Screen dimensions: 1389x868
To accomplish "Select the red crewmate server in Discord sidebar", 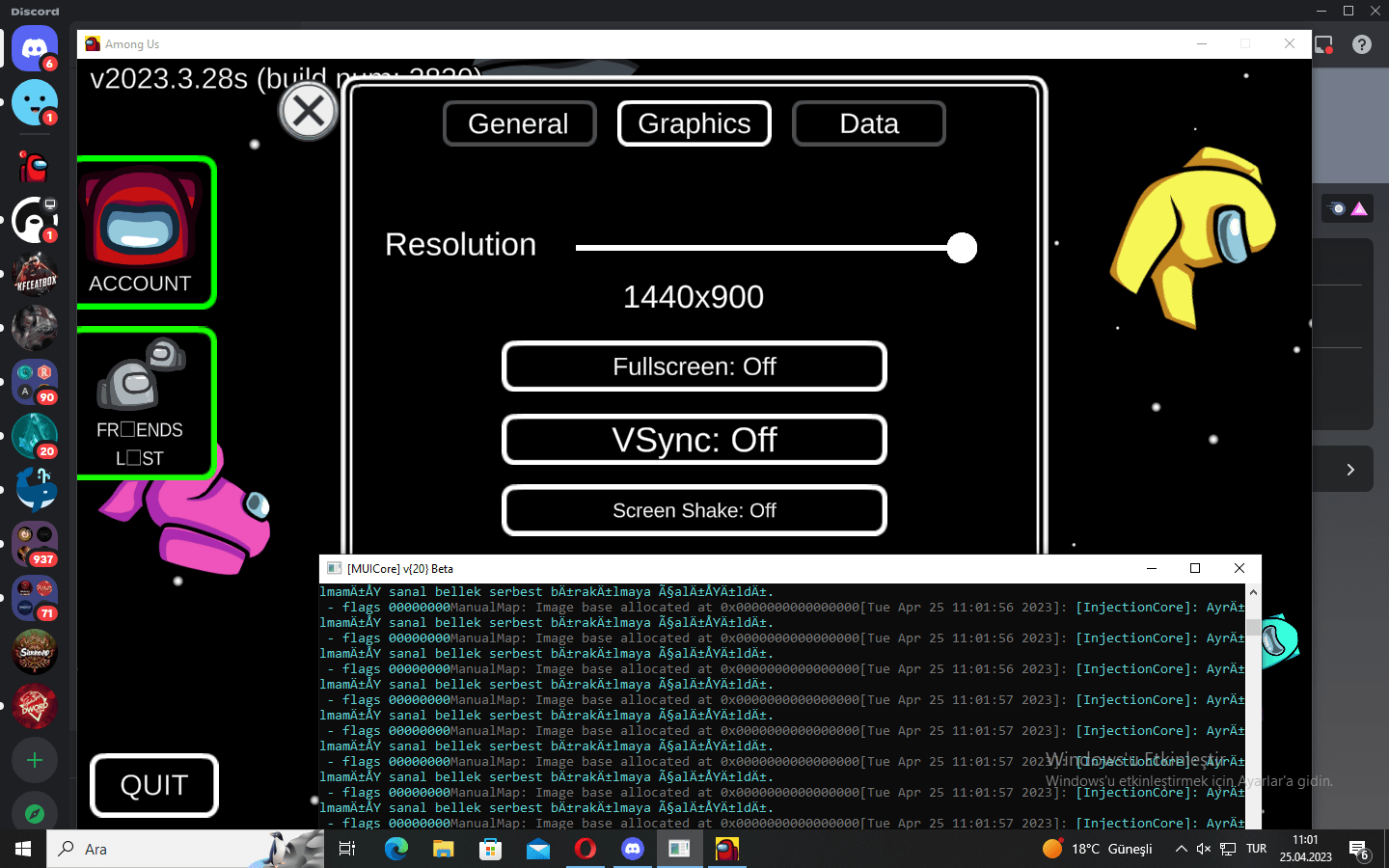I will click(35, 168).
